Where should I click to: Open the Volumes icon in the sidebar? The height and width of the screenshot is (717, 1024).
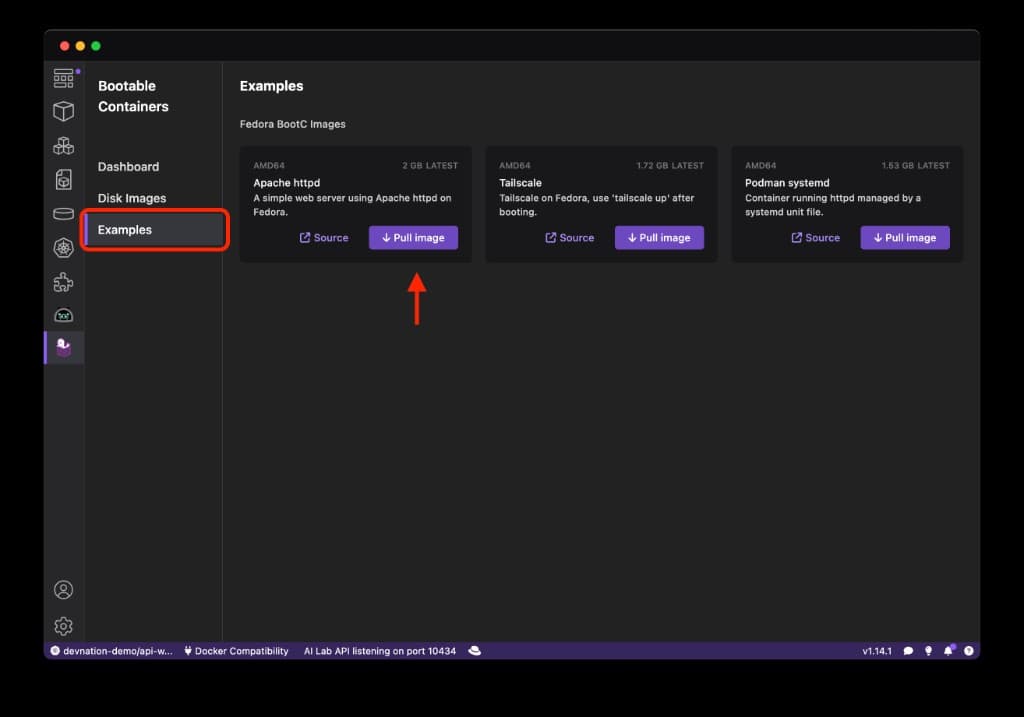point(63,214)
